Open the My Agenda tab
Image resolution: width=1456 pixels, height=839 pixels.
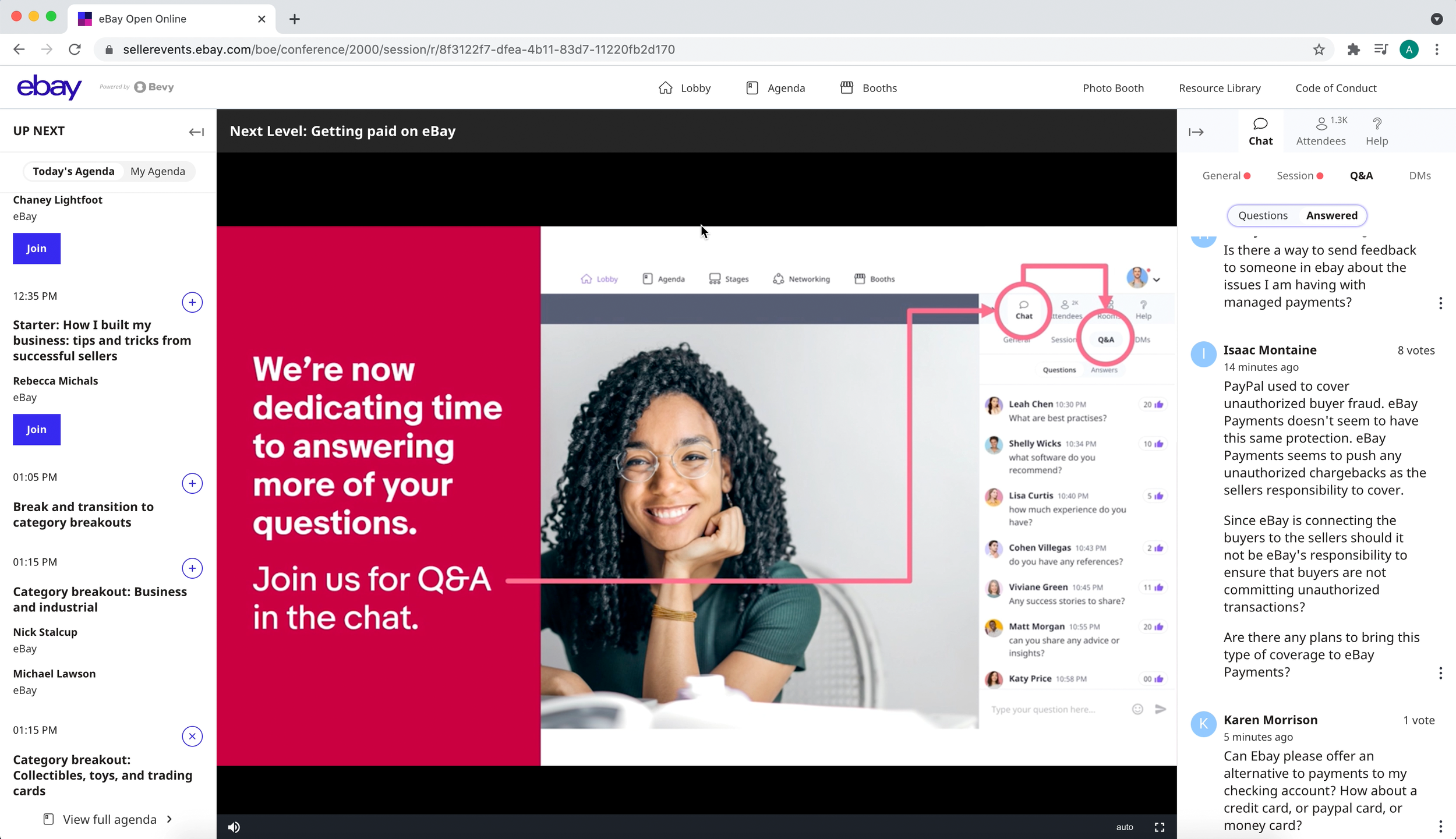[x=158, y=171]
